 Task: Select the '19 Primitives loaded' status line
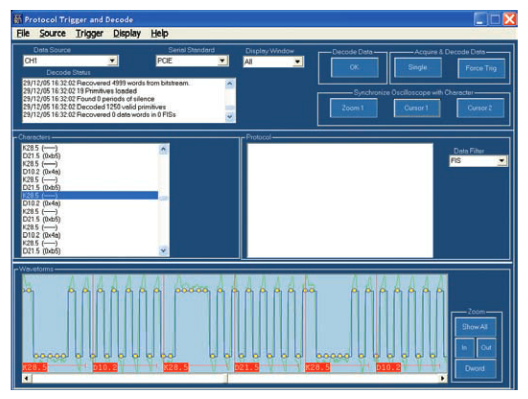point(80,91)
